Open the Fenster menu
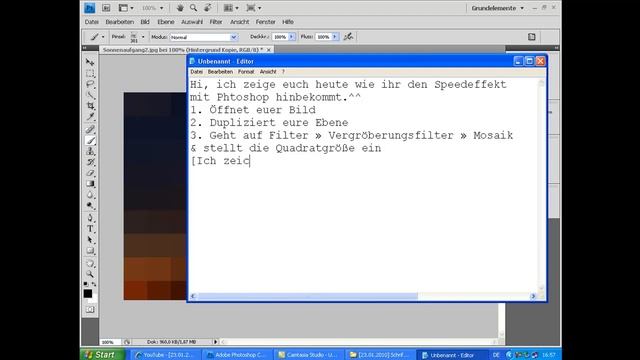 [x=265, y=22]
